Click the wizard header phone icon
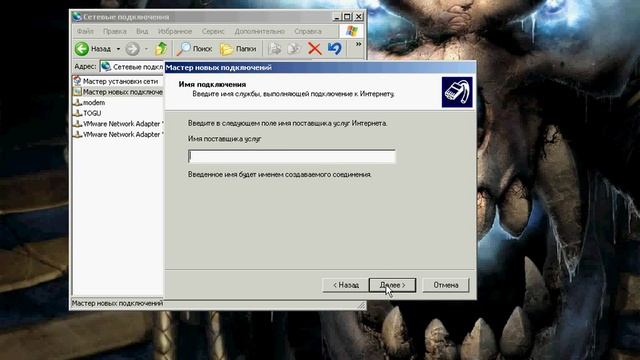The image size is (640, 360). coord(457,92)
